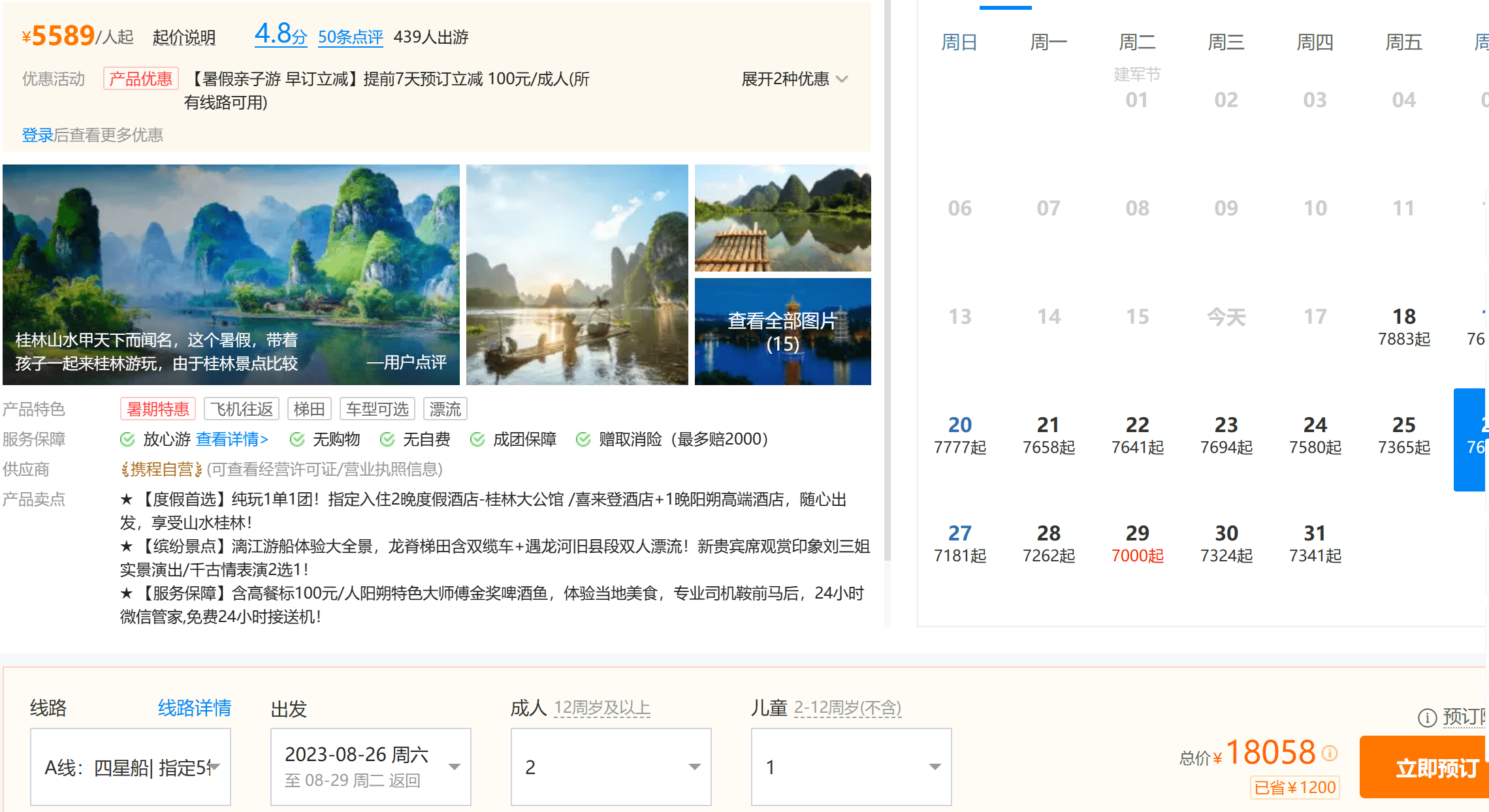Screen dimensions: 1489x812
Task: Open the children count dropdown
Action: click(851, 767)
